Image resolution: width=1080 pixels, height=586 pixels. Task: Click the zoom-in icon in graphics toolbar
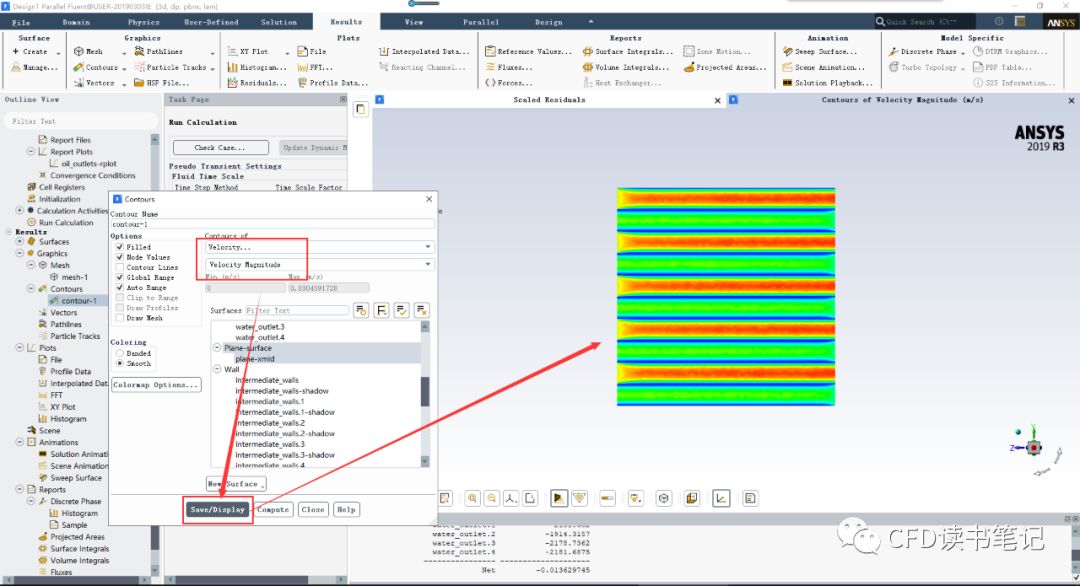coord(472,498)
